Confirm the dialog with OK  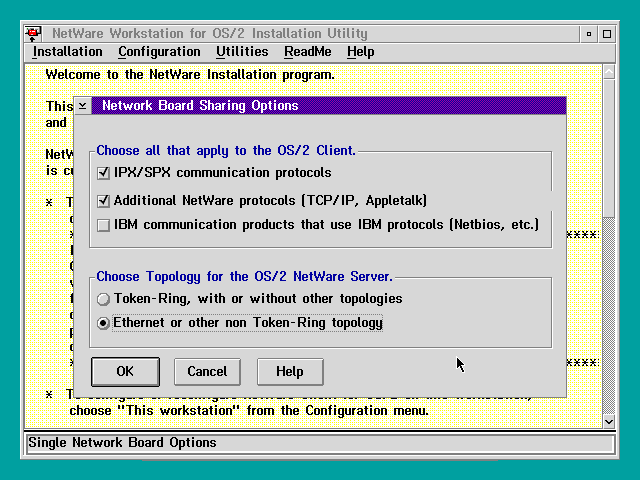pyautogui.click(x=125, y=372)
